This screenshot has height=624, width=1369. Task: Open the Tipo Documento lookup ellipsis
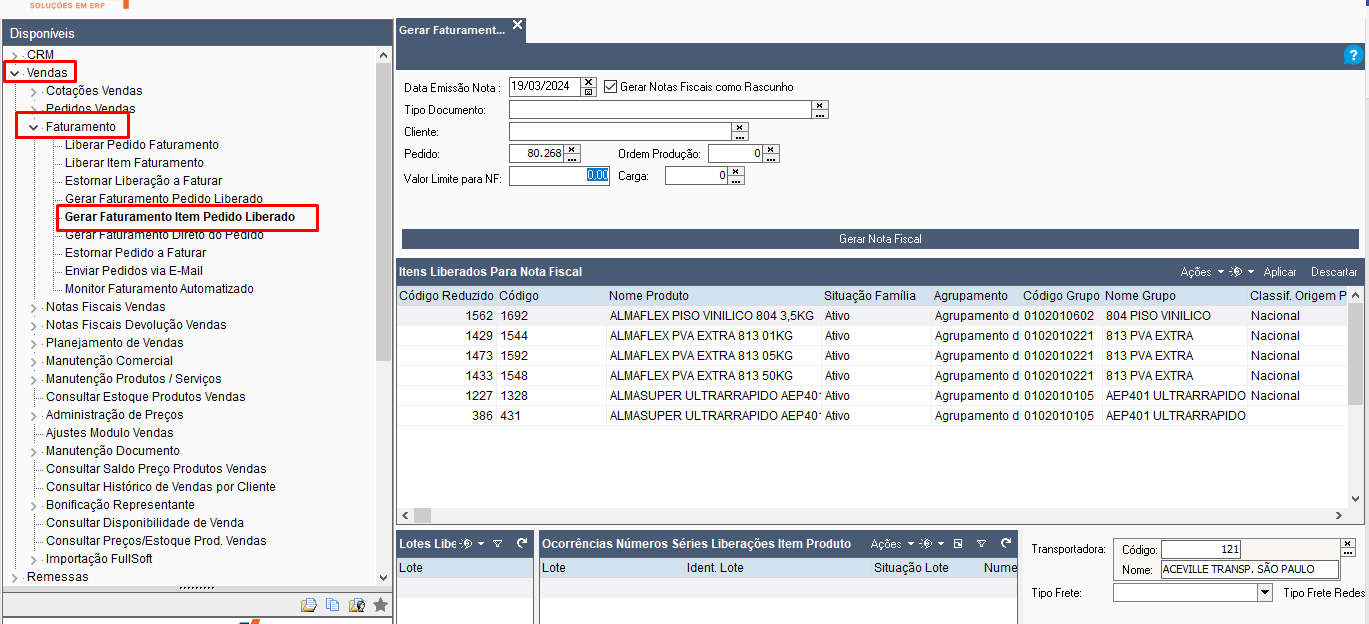(x=820, y=114)
